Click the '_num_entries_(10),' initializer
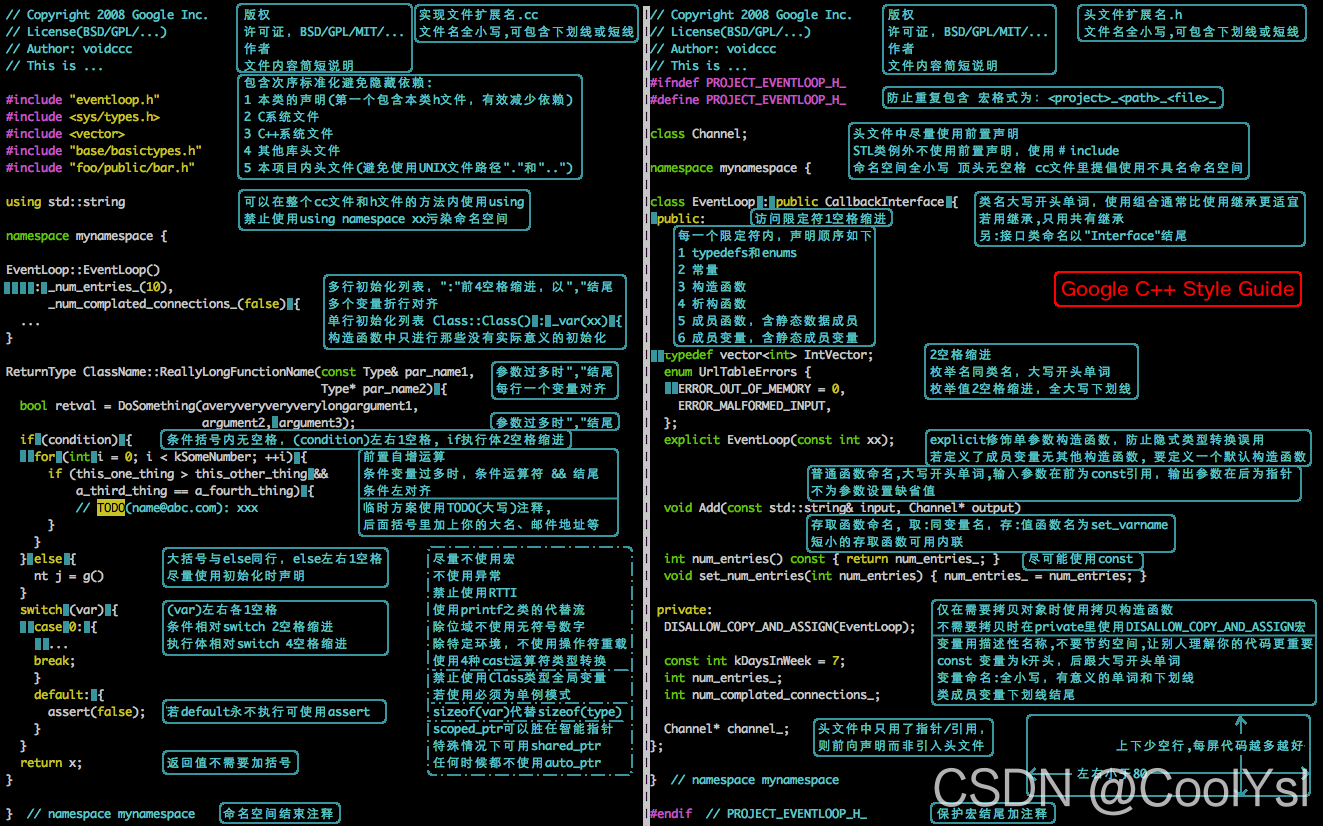 tap(110, 287)
